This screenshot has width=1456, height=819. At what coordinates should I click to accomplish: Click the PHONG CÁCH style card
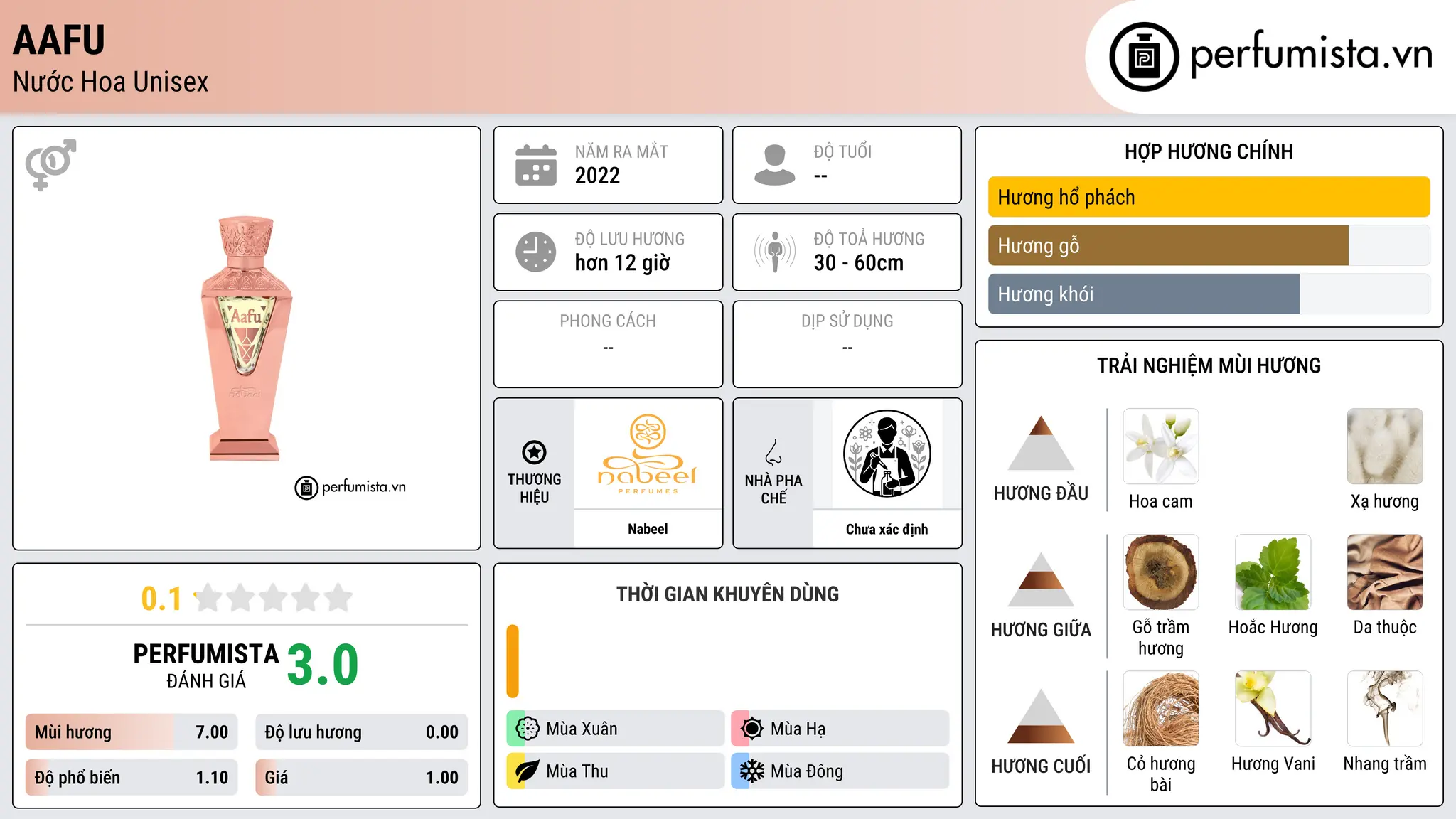pyautogui.click(x=608, y=344)
